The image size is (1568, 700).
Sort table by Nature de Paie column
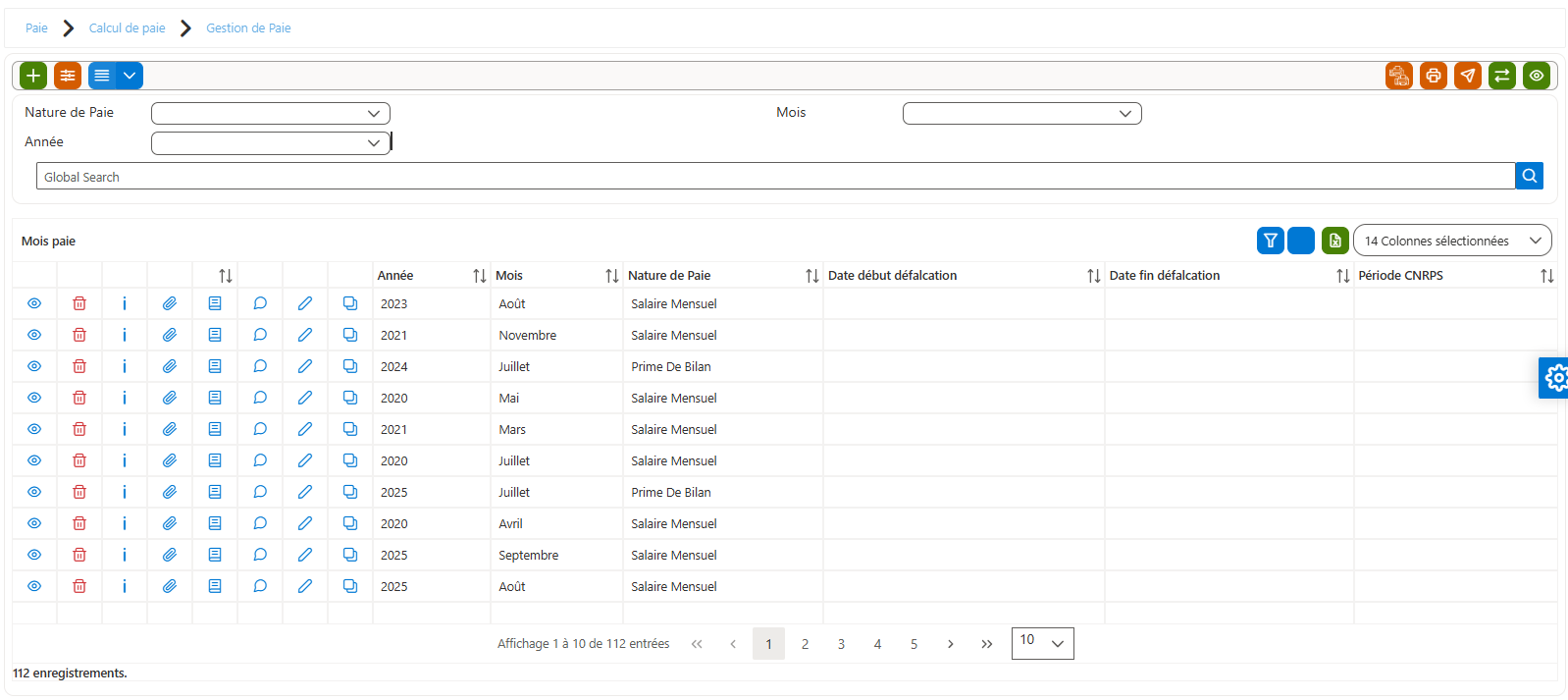(x=723, y=276)
